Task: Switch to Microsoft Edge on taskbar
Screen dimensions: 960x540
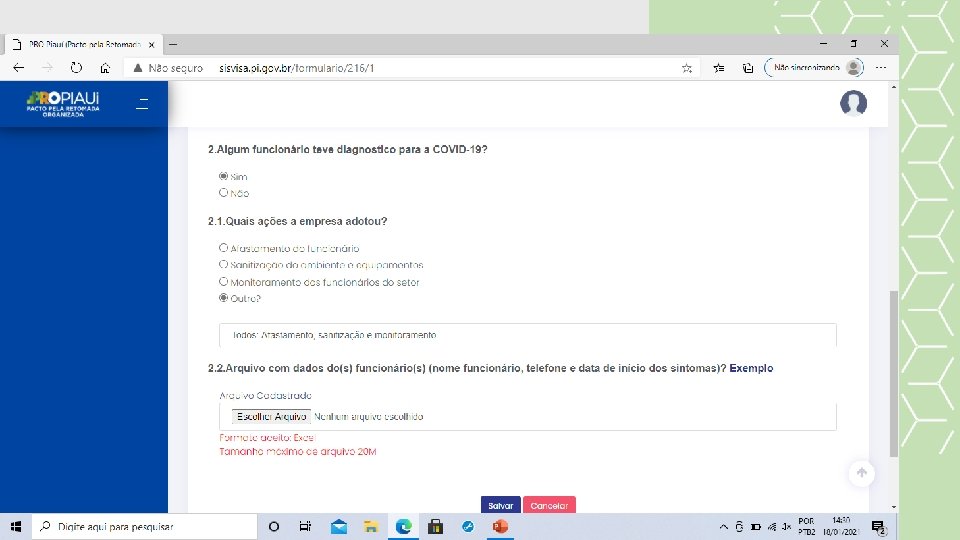Action: point(403,527)
